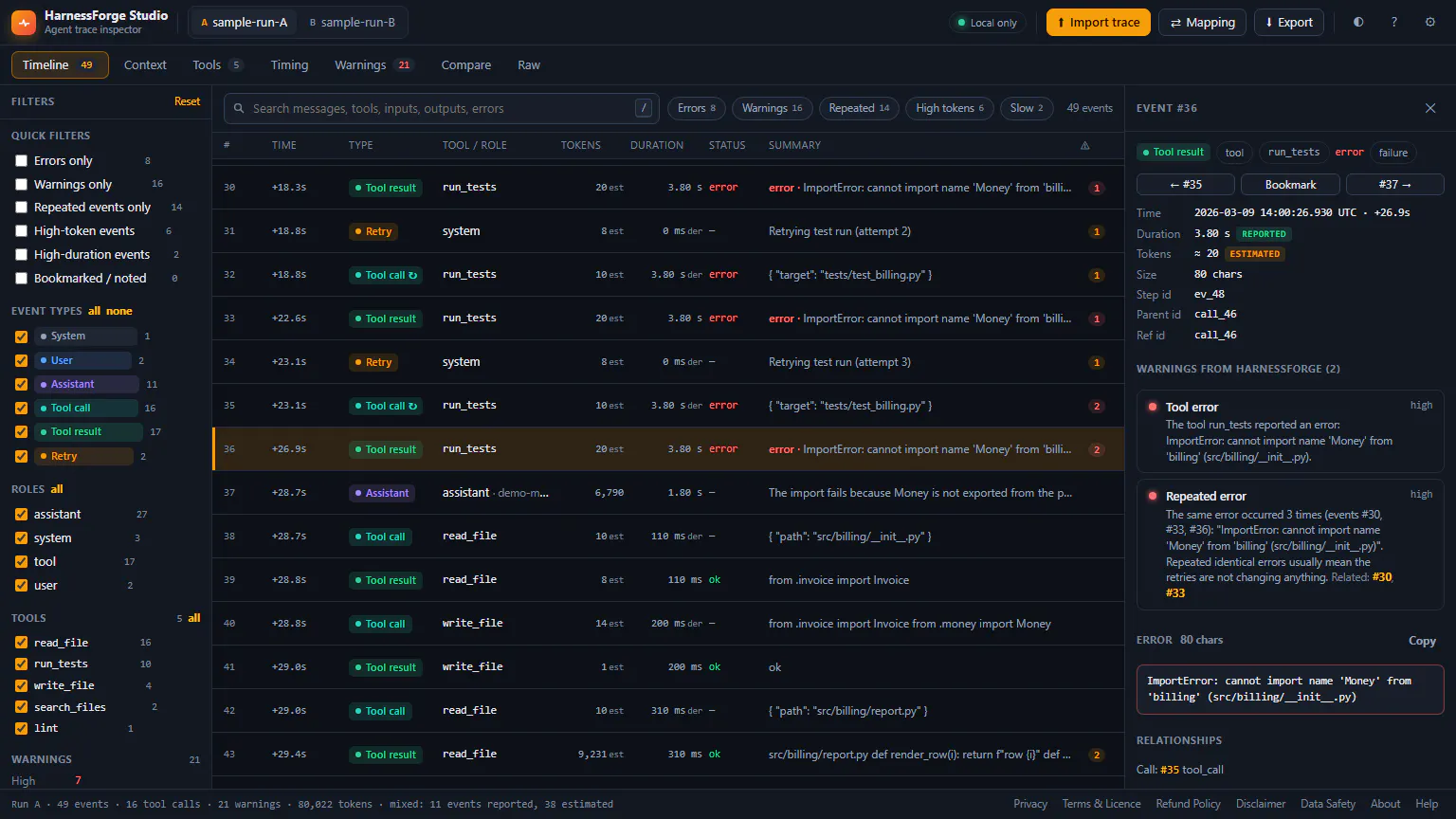Open the Data Safety footer link
The image size is (1456, 819).
(x=1328, y=804)
